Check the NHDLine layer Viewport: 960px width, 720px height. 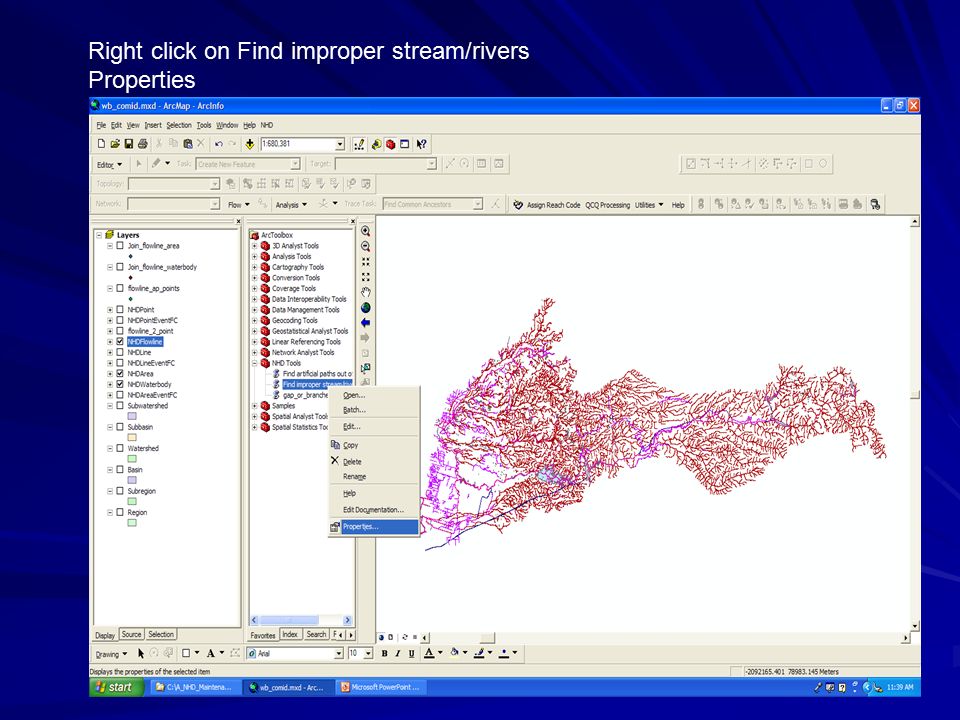tap(120, 352)
